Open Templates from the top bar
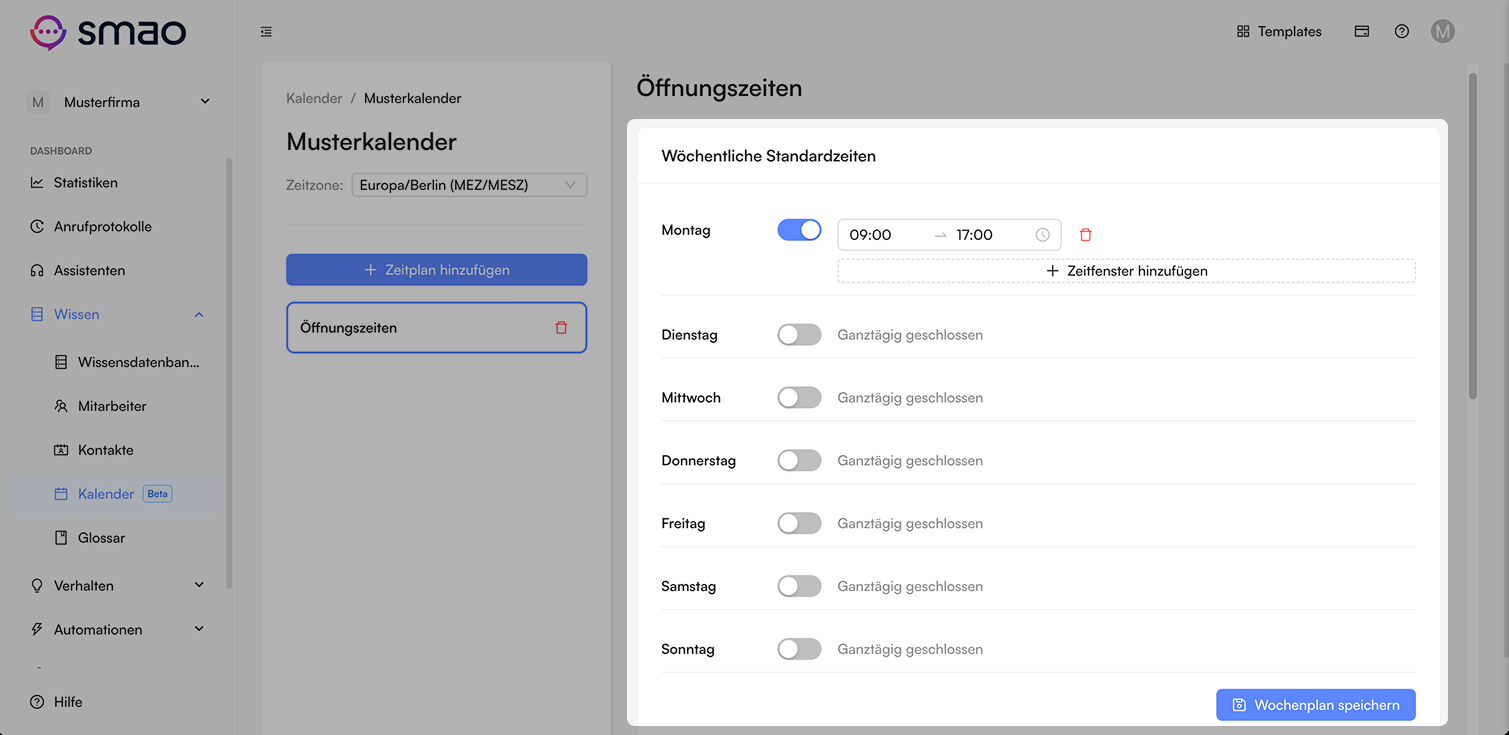The height and width of the screenshot is (735, 1509). (1279, 31)
